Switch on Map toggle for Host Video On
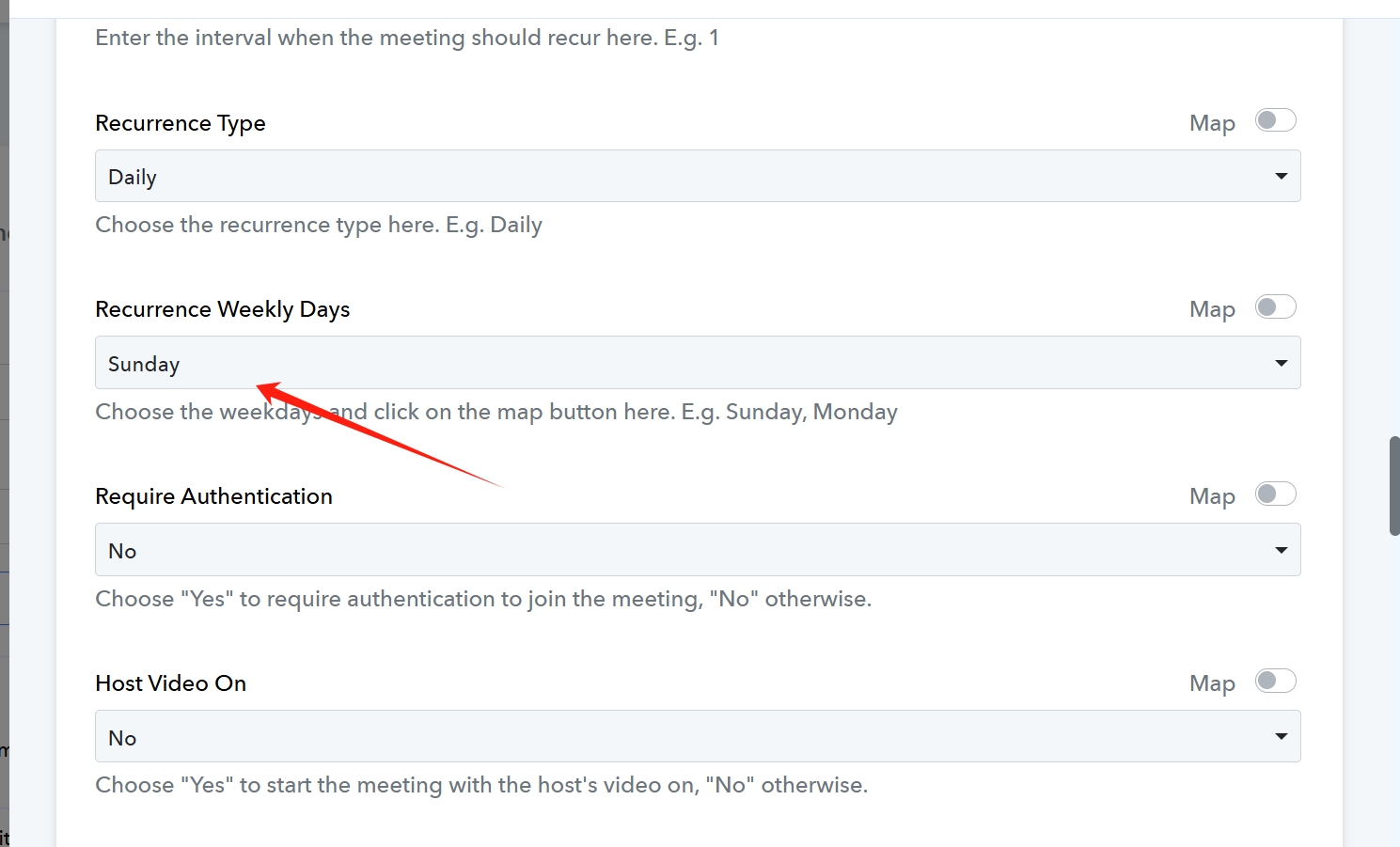Screen dimensions: 1400x847 click(1276, 681)
